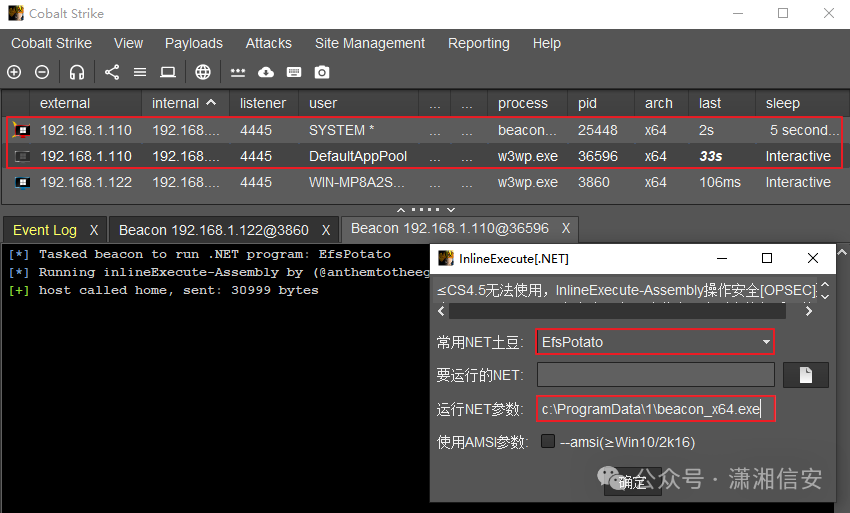Select the DefaultAppPool user cell
This screenshot has height=513, width=850.
[x=358, y=156]
